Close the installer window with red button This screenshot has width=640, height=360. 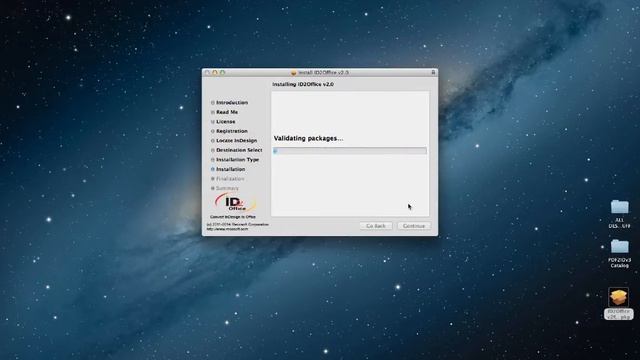click(207, 73)
